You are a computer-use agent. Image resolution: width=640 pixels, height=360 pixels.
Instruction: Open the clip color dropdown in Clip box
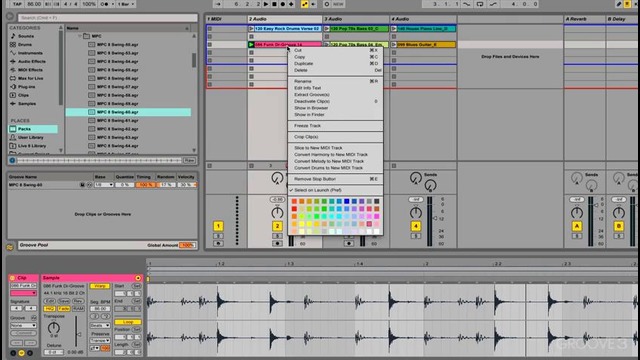pyautogui.click(x=23, y=293)
